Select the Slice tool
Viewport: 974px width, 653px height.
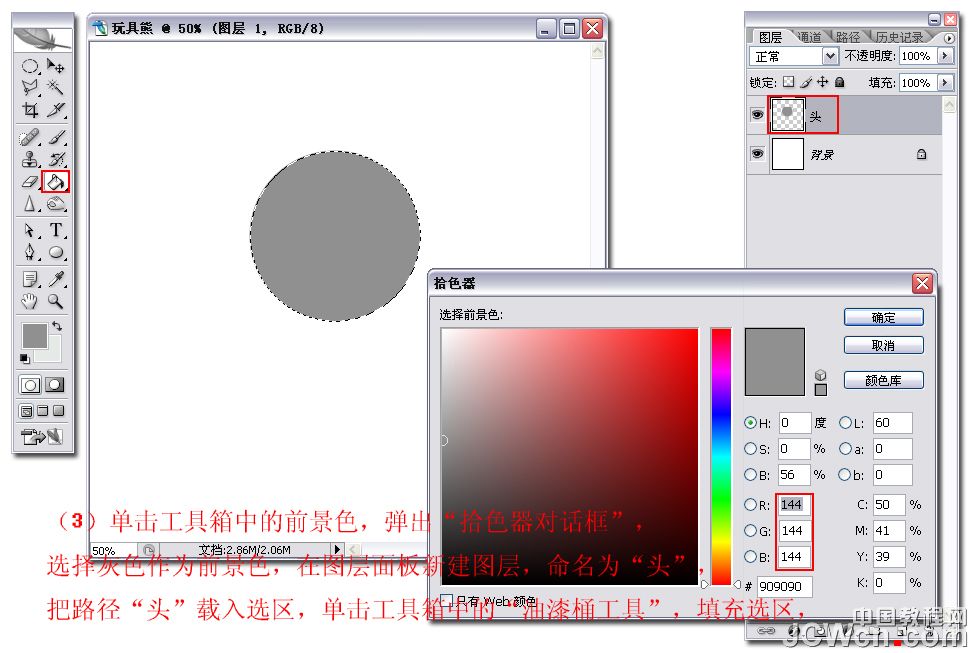click(56, 110)
